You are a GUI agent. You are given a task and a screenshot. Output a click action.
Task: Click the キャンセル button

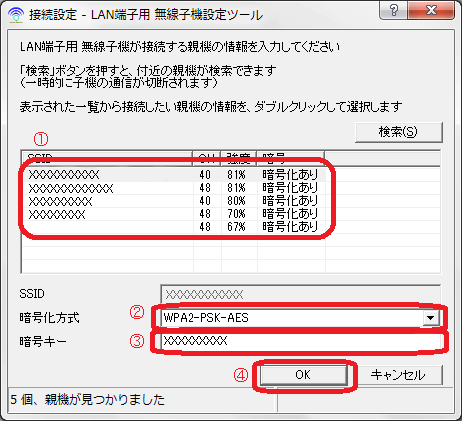[399, 375]
